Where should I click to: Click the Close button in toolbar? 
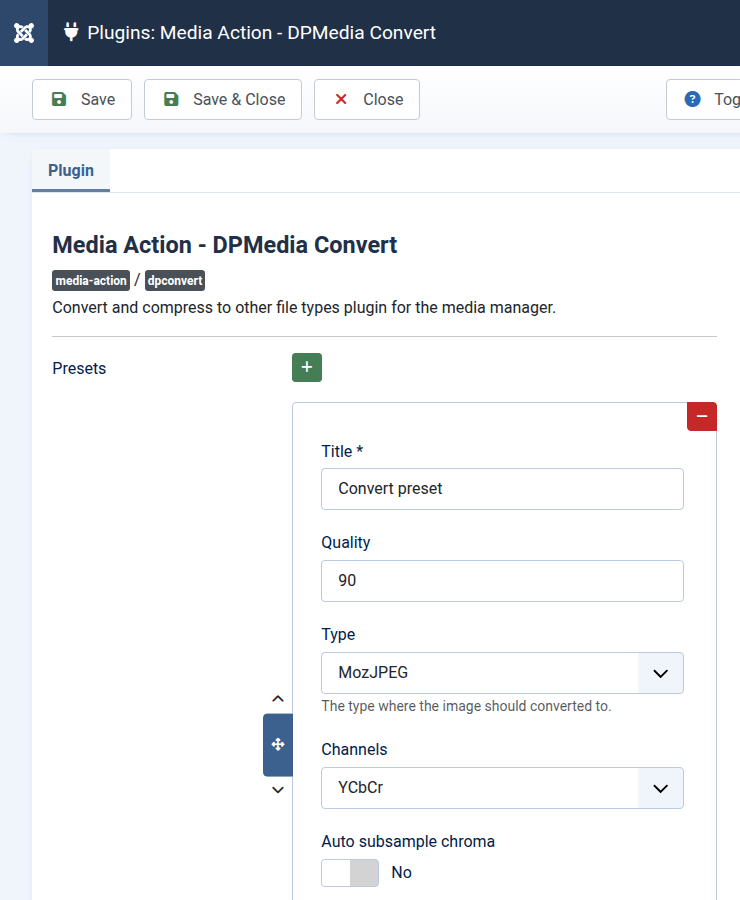point(367,99)
